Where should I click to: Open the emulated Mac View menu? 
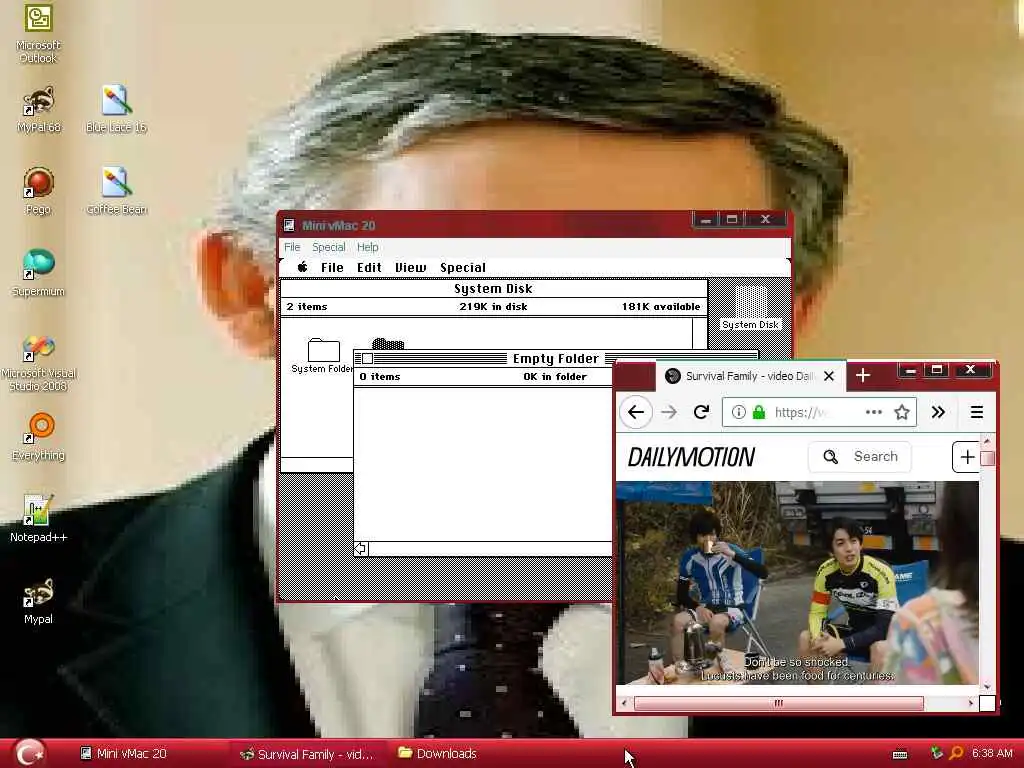(x=410, y=267)
